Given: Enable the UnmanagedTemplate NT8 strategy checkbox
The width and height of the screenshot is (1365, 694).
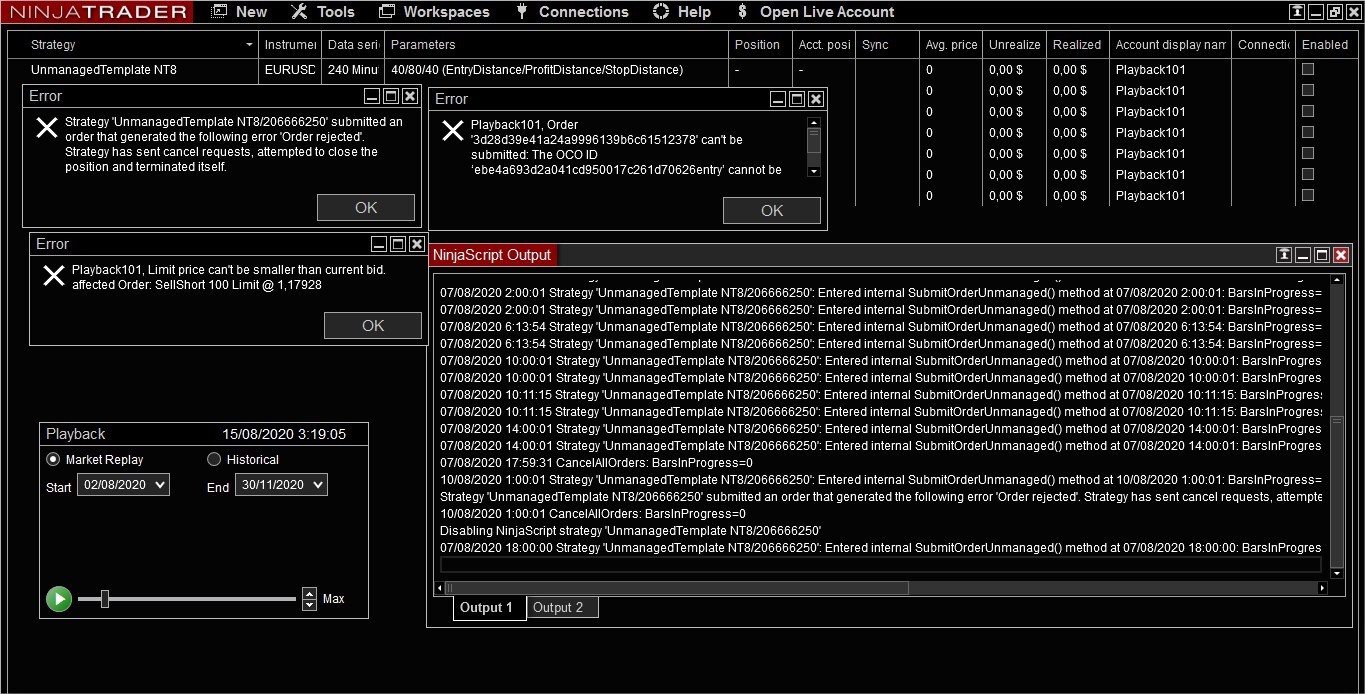Looking at the screenshot, I should (1308, 69).
